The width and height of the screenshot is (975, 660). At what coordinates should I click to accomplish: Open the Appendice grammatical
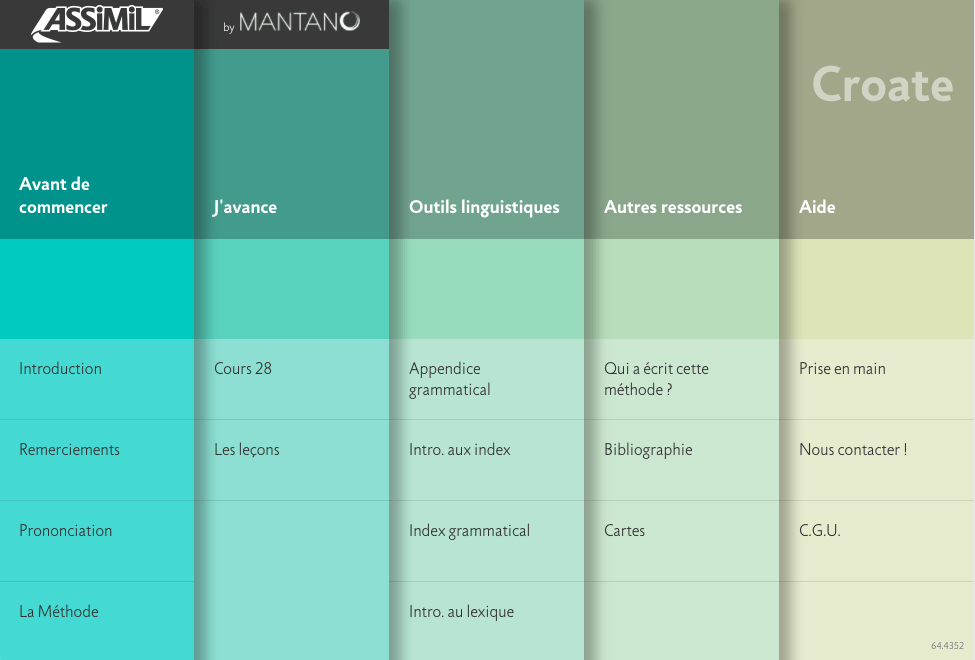point(450,379)
